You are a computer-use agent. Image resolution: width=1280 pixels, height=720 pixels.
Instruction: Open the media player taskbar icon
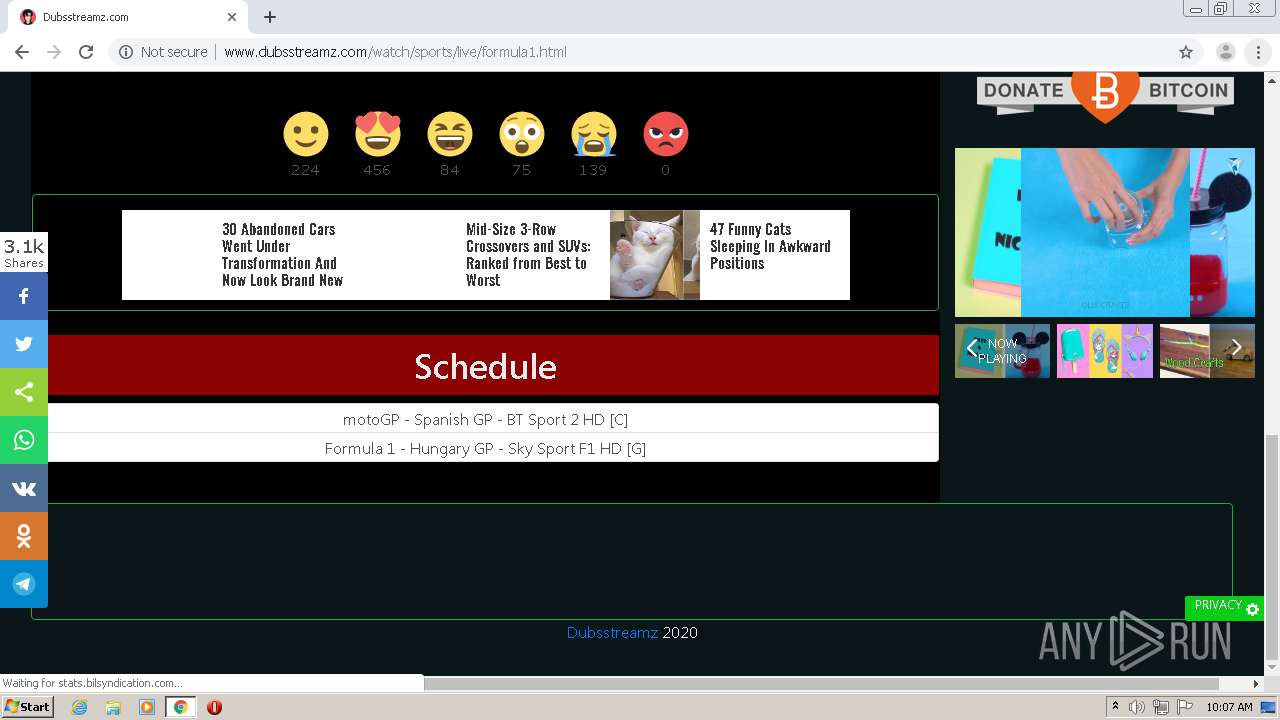click(x=147, y=707)
